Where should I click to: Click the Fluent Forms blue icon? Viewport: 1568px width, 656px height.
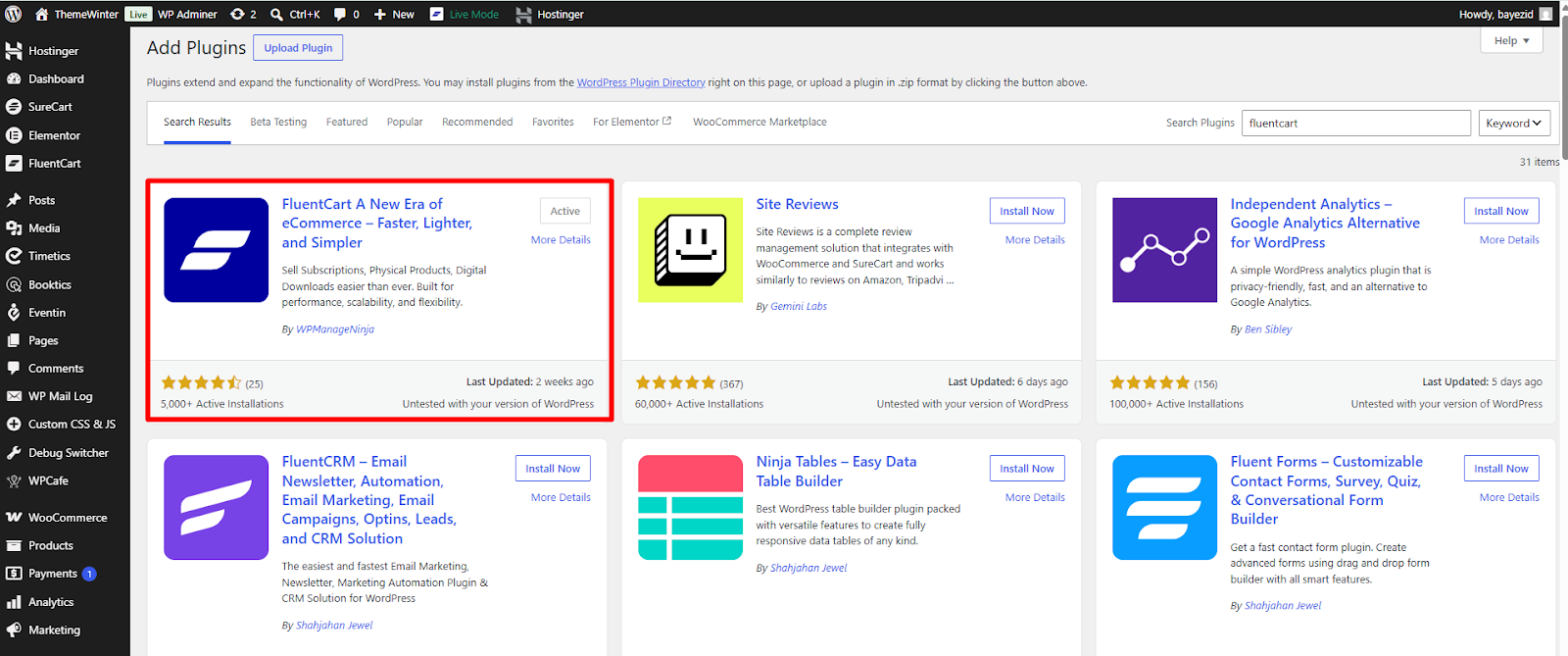click(x=1164, y=507)
